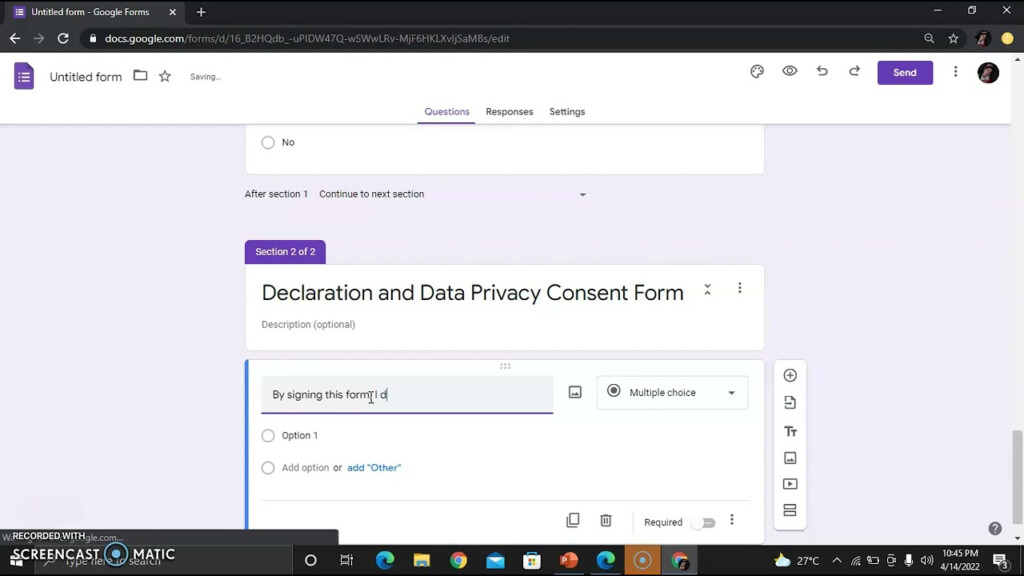Image resolution: width=1024 pixels, height=576 pixels.
Task: Click Add option text
Action: point(305,468)
